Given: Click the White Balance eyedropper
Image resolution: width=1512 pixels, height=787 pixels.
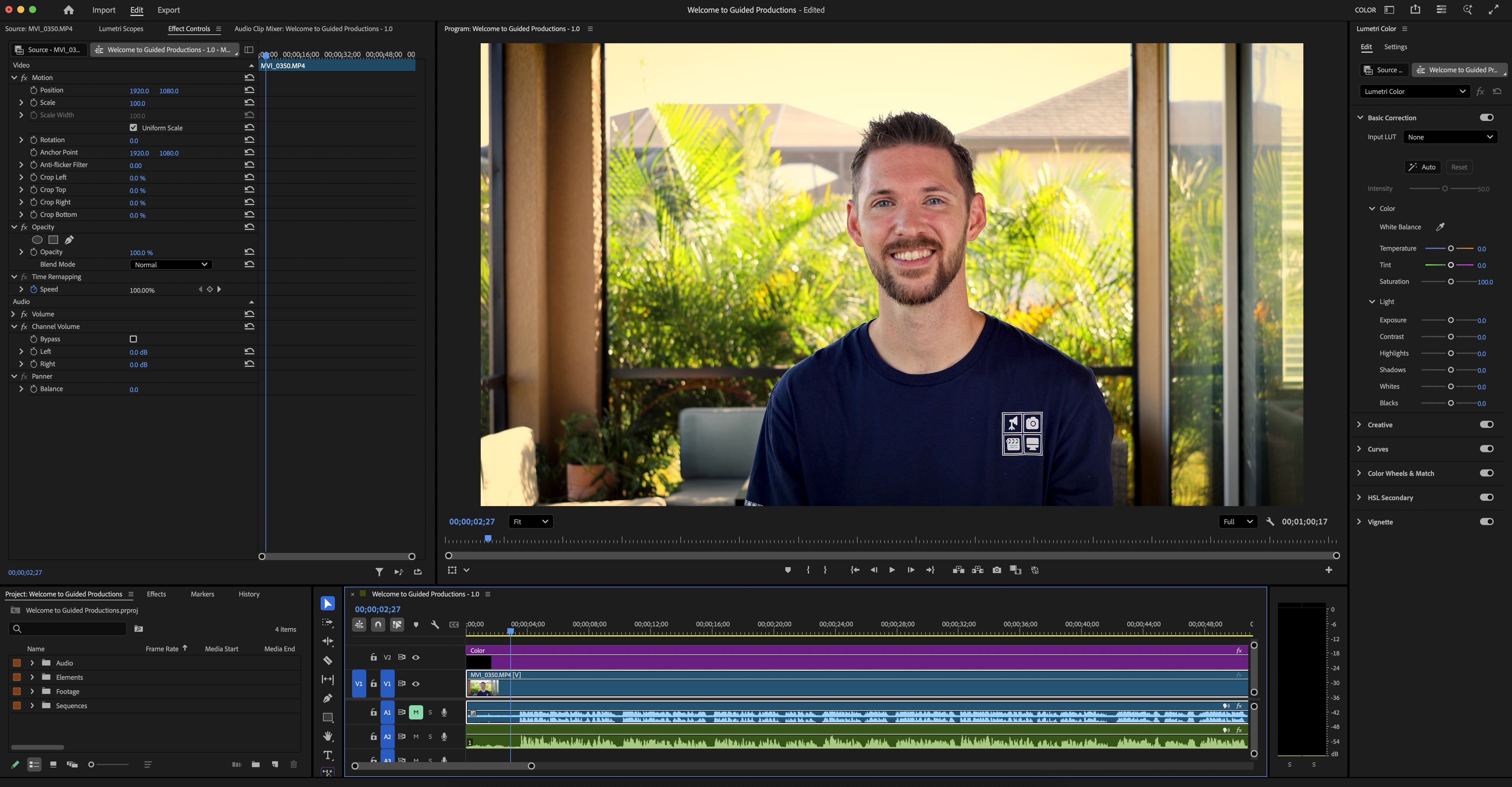Looking at the screenshot, I should [x=1440, y=227].
